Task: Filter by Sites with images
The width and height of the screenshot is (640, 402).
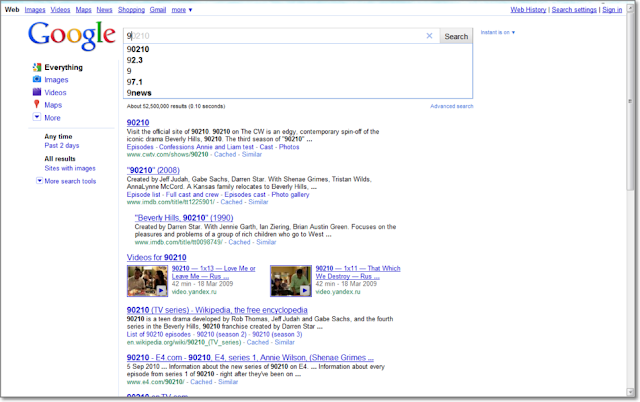Action: 70,168
